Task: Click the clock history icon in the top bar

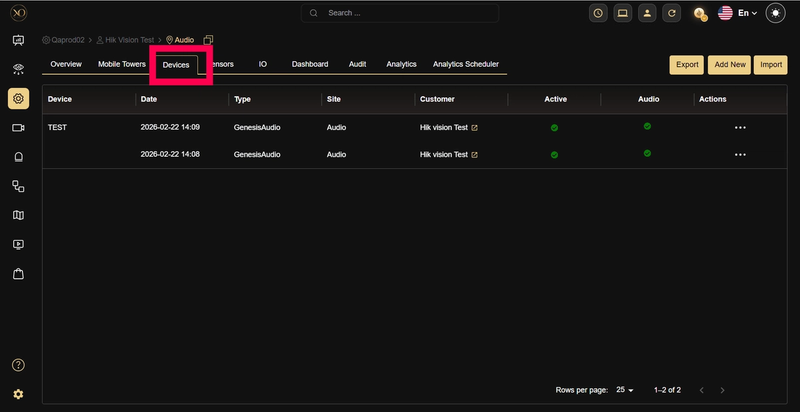Action: (598, 13)
